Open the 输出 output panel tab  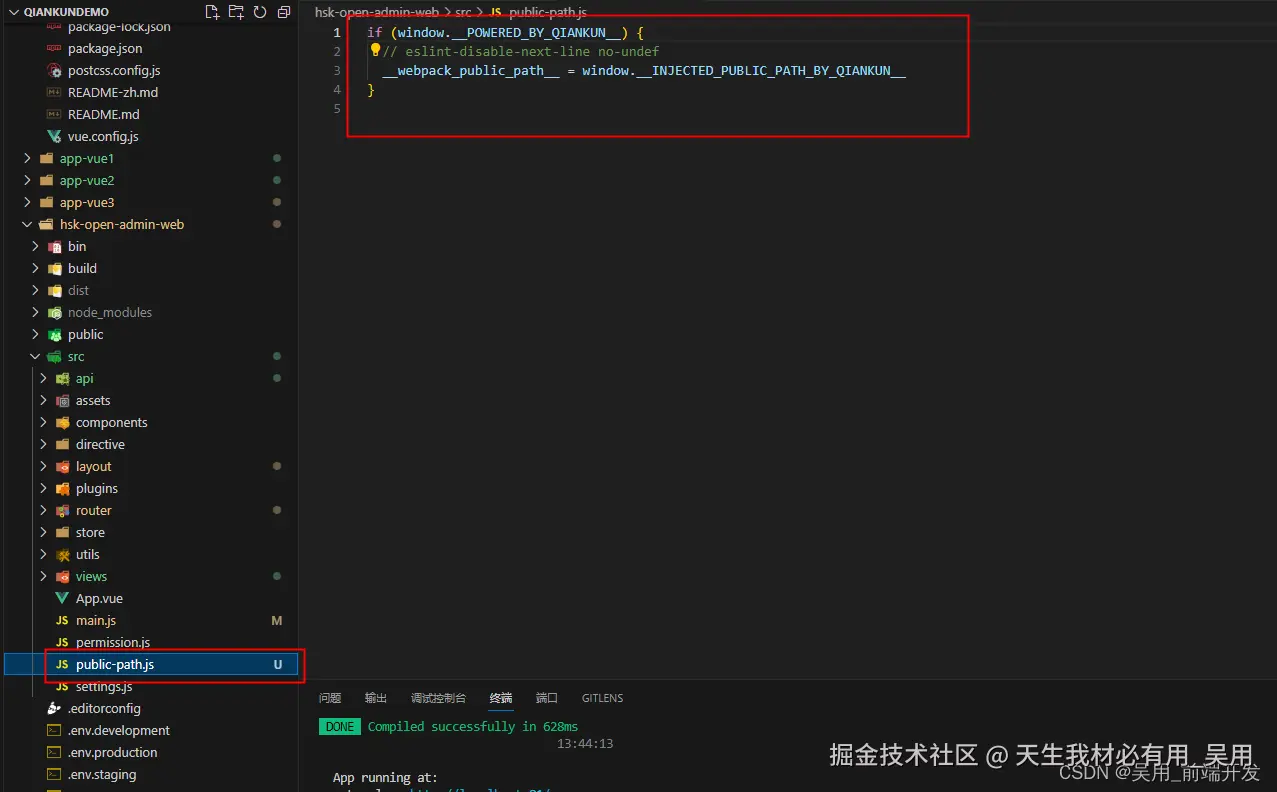tap(375, 698)
